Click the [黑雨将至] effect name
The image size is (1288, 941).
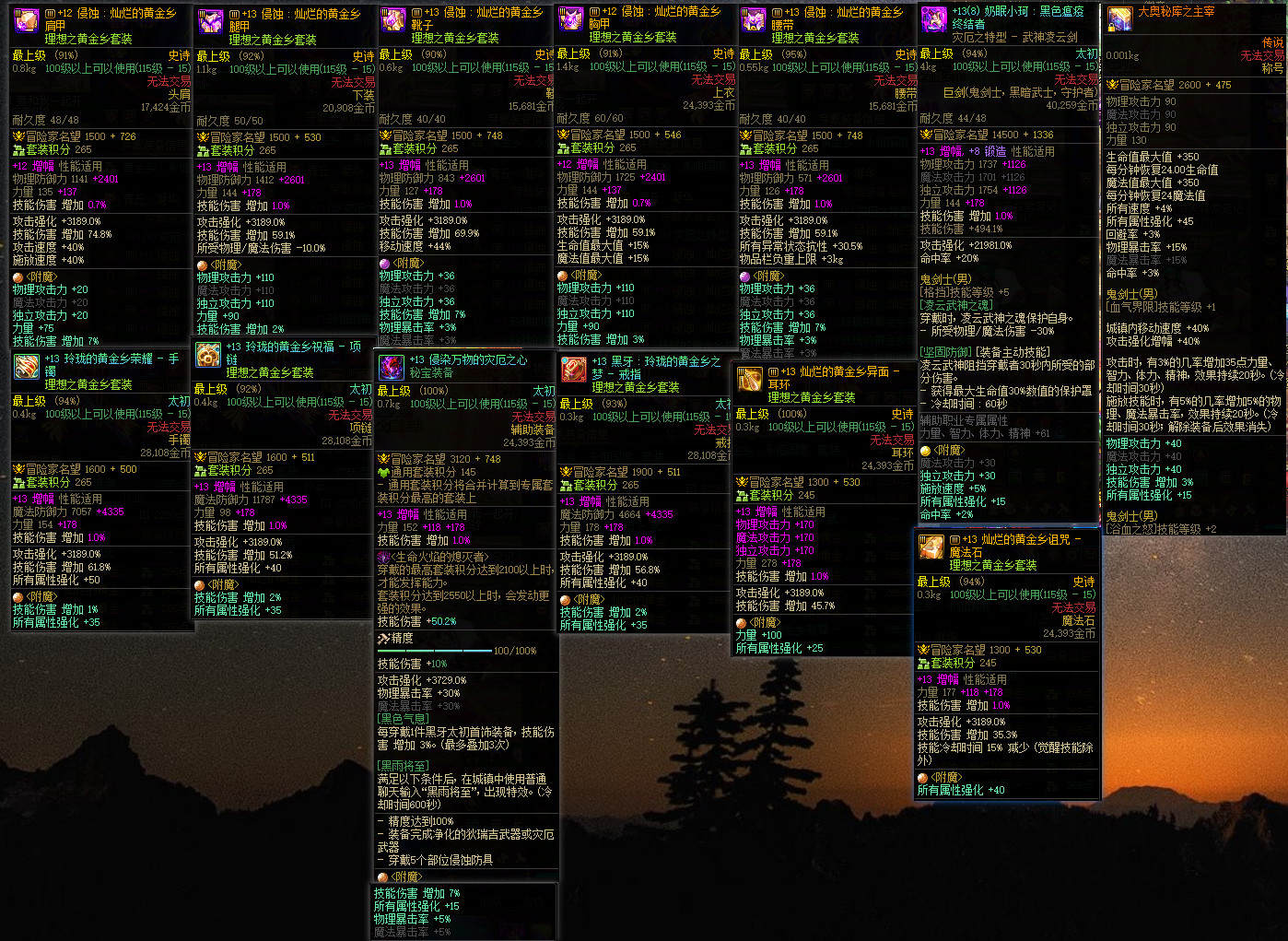pos(404,766)
